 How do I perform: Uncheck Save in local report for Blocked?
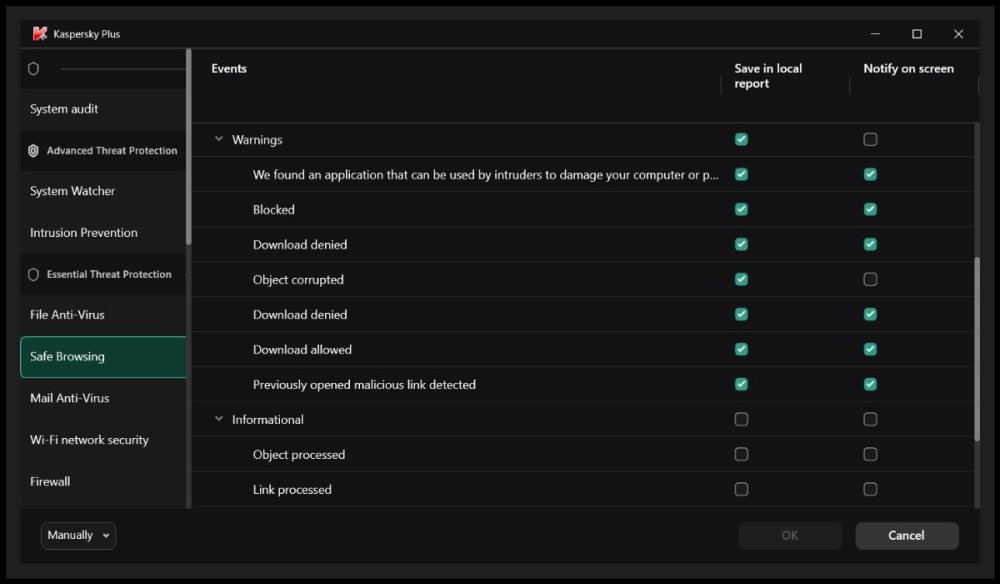tap(741, 209)
